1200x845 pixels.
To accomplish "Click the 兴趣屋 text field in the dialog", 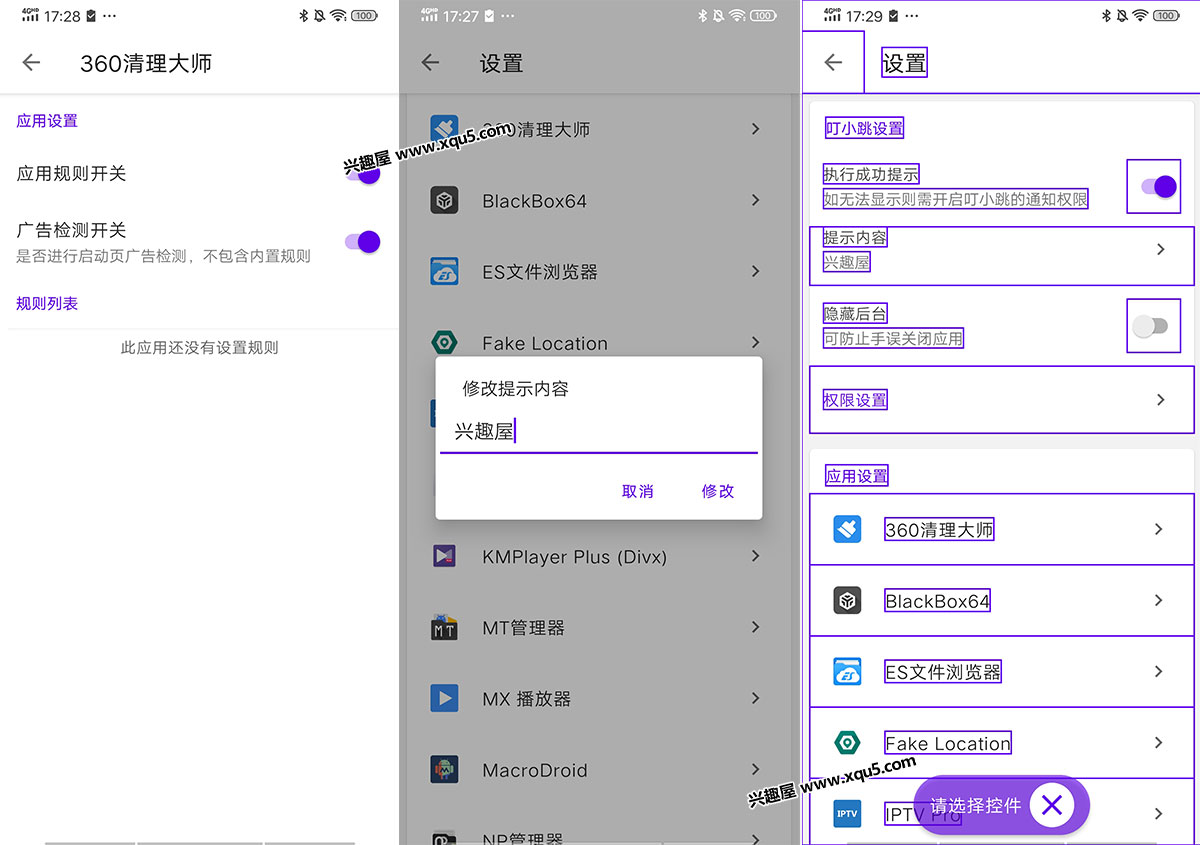I will (x=598, y=432).
